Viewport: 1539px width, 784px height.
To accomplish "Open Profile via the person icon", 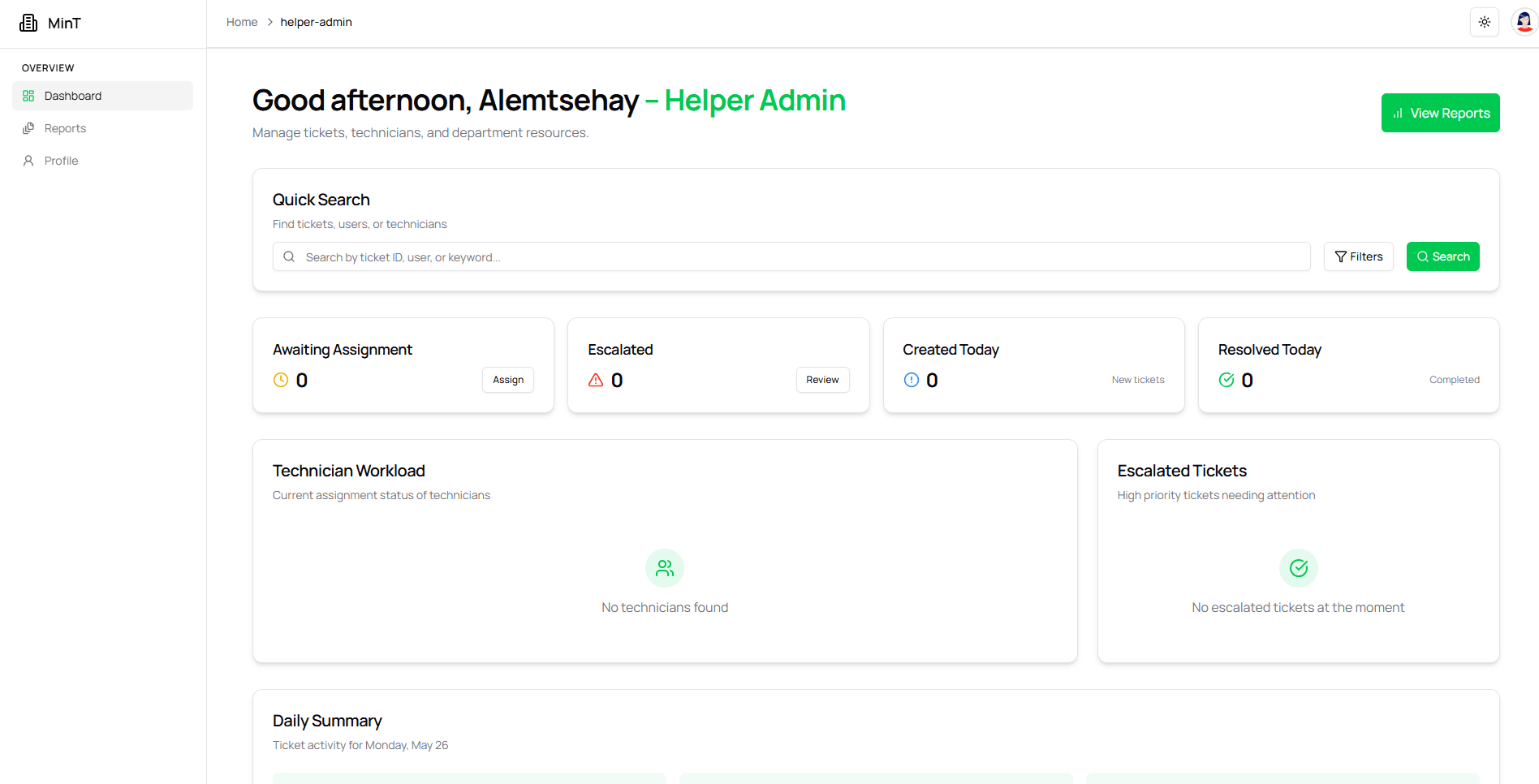I will (x=28, y=160).
